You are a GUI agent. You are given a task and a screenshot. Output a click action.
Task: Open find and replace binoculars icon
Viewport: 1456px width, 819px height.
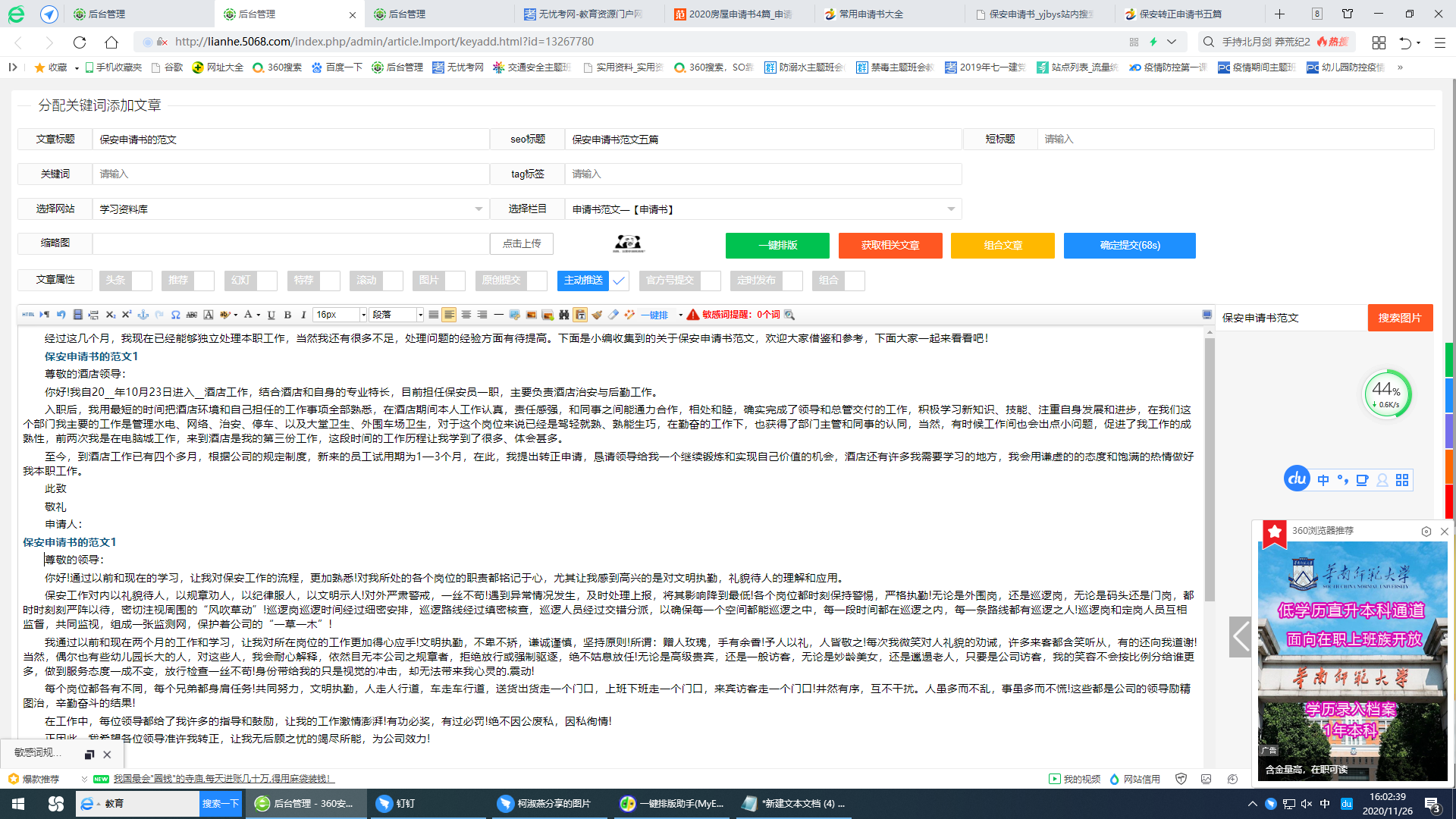pos(563,315)
